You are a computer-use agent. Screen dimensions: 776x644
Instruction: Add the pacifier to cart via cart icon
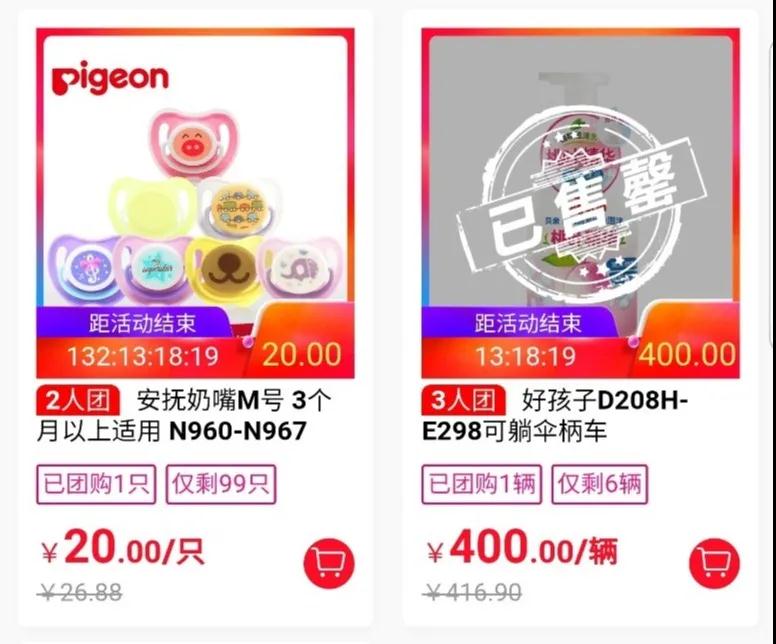click(329, 563)
